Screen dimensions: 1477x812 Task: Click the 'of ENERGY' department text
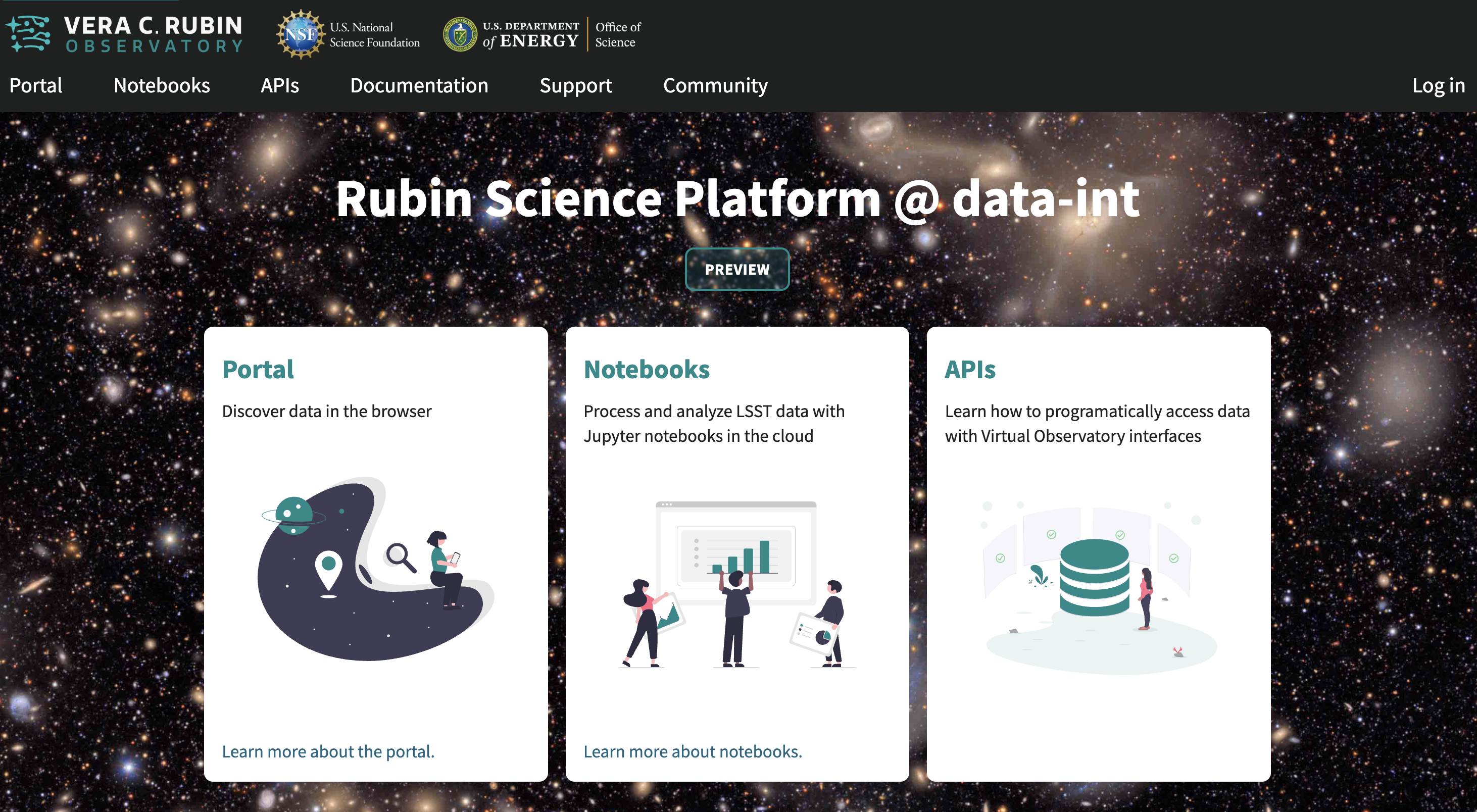[530, 41]
